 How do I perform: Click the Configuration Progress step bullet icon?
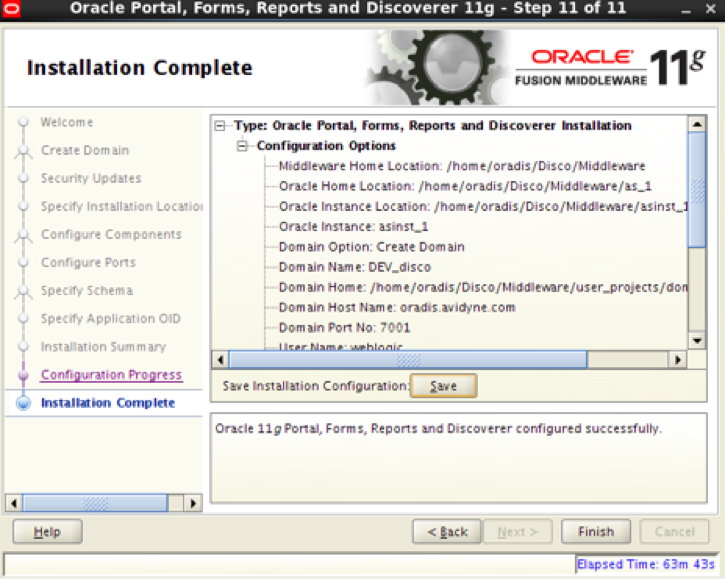(23, 375)
